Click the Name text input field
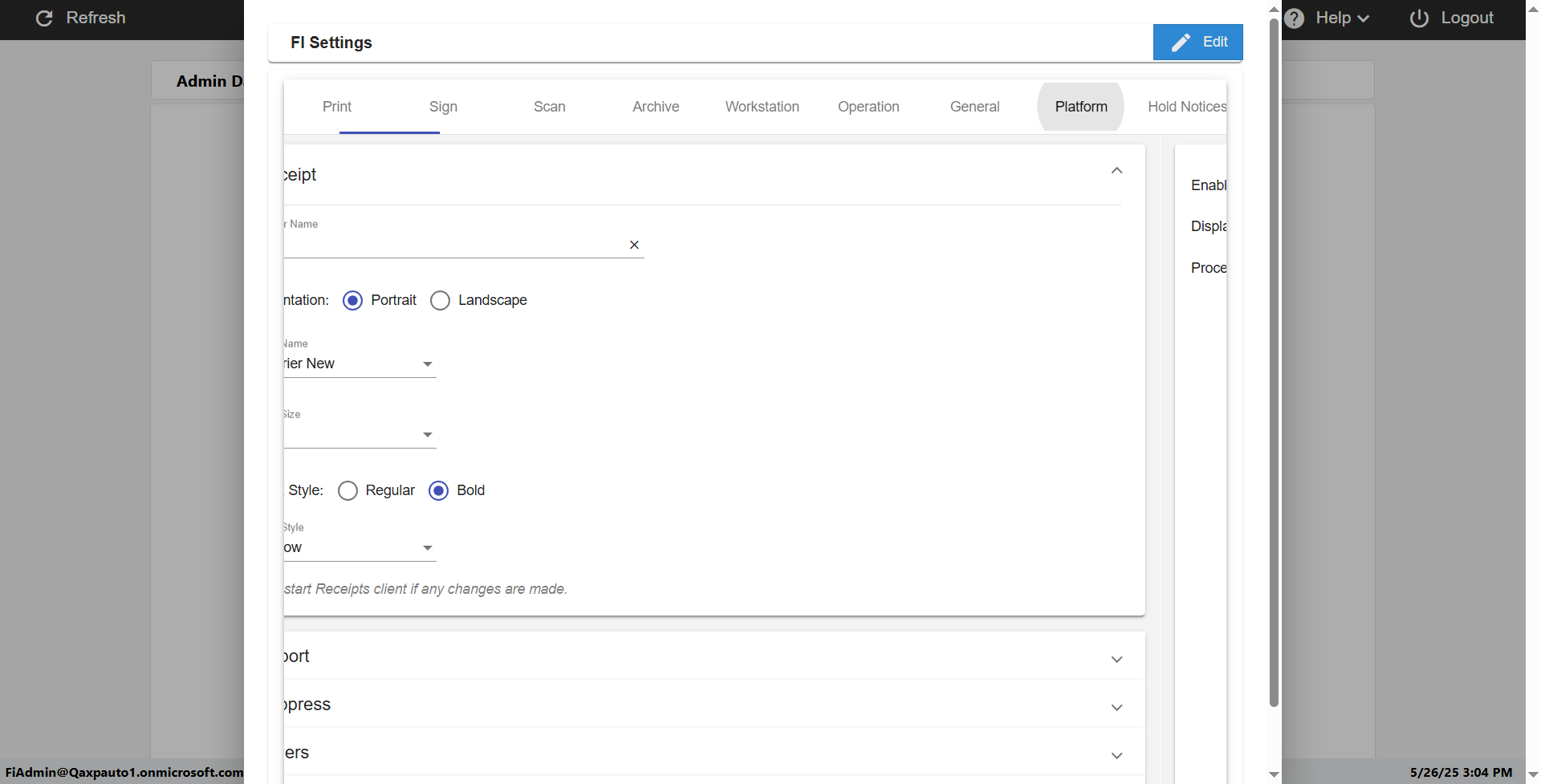The image size is (1541, 784). coord(453,245)
